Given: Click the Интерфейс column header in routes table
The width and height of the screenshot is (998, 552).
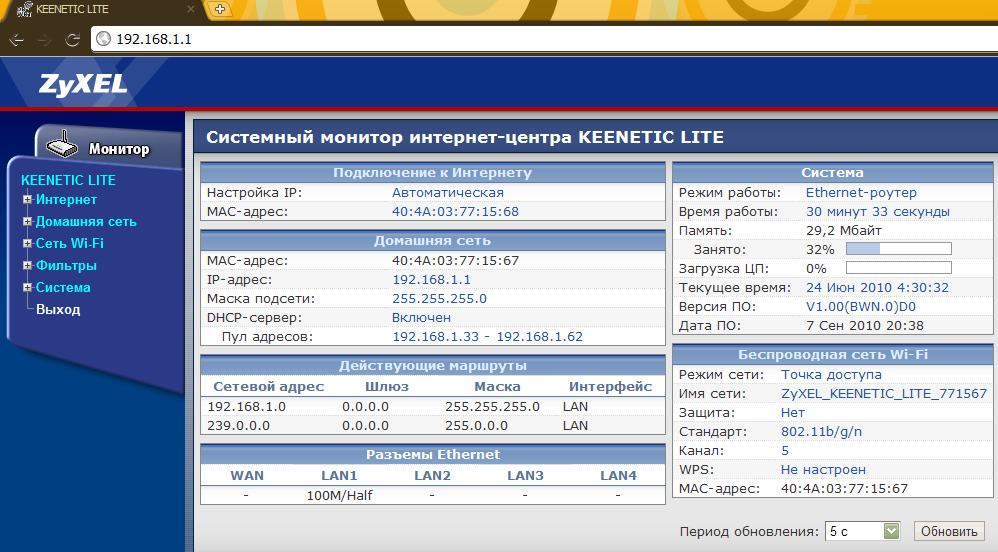Looking at the screenshot, I should (x=610, y=386).
